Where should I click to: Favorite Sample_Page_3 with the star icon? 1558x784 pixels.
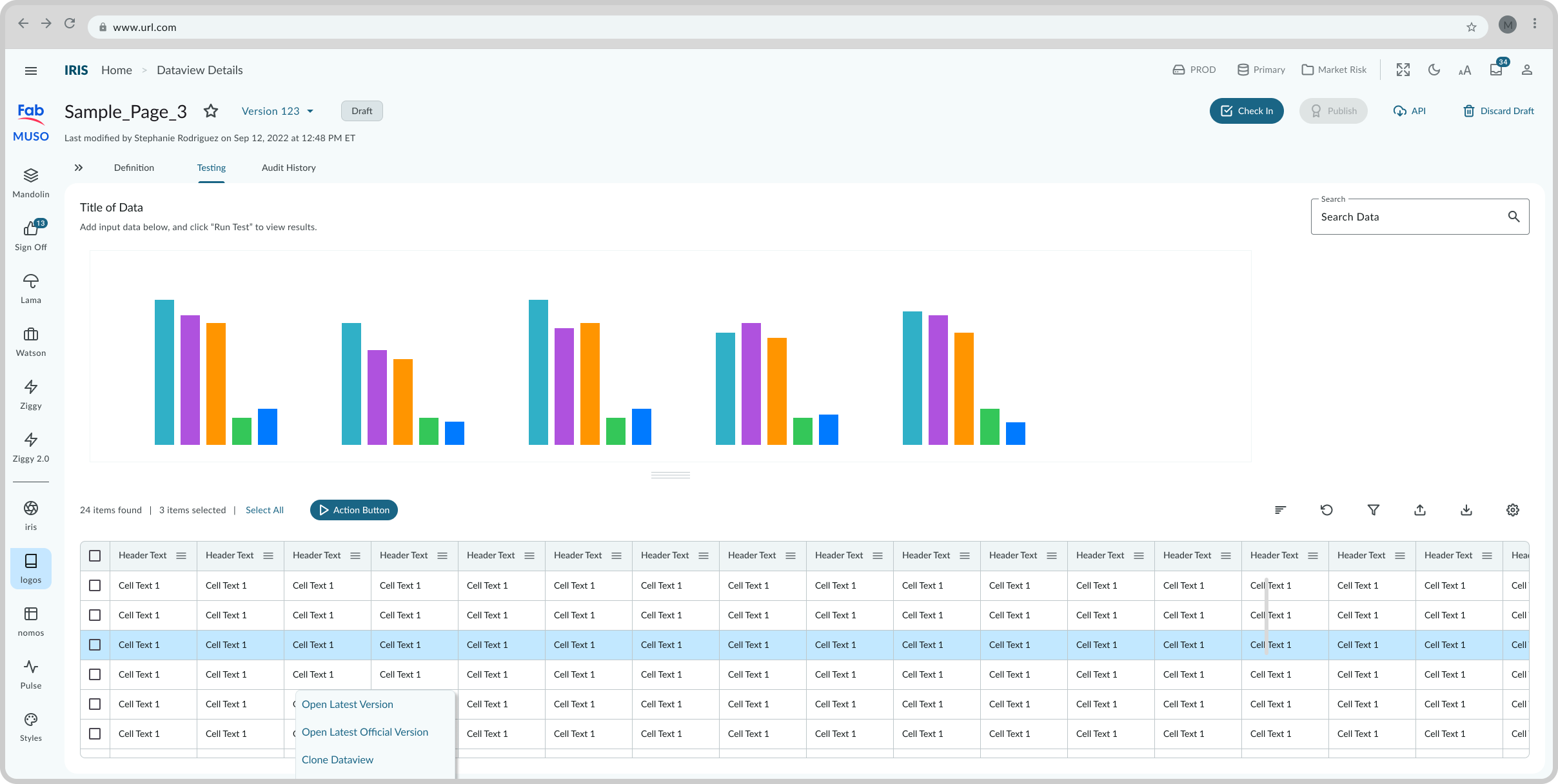[210, 111]
